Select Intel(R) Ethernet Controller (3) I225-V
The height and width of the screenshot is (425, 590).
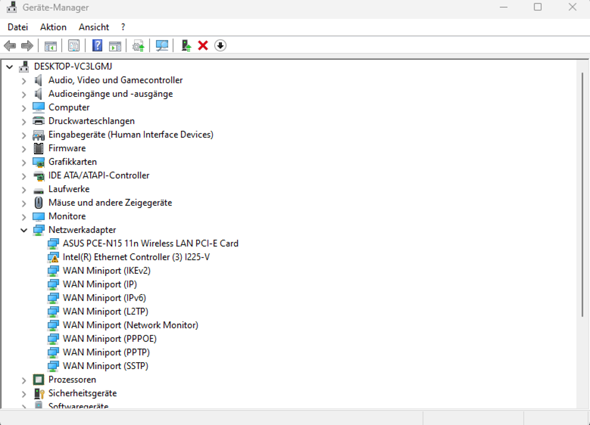136,257
